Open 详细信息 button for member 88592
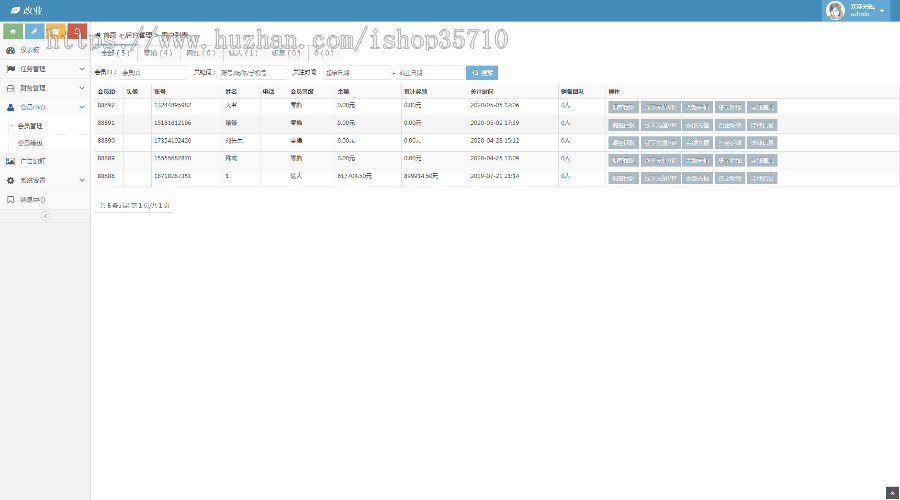The width and height of the screenshot is (900, 500). click(762, 107)
